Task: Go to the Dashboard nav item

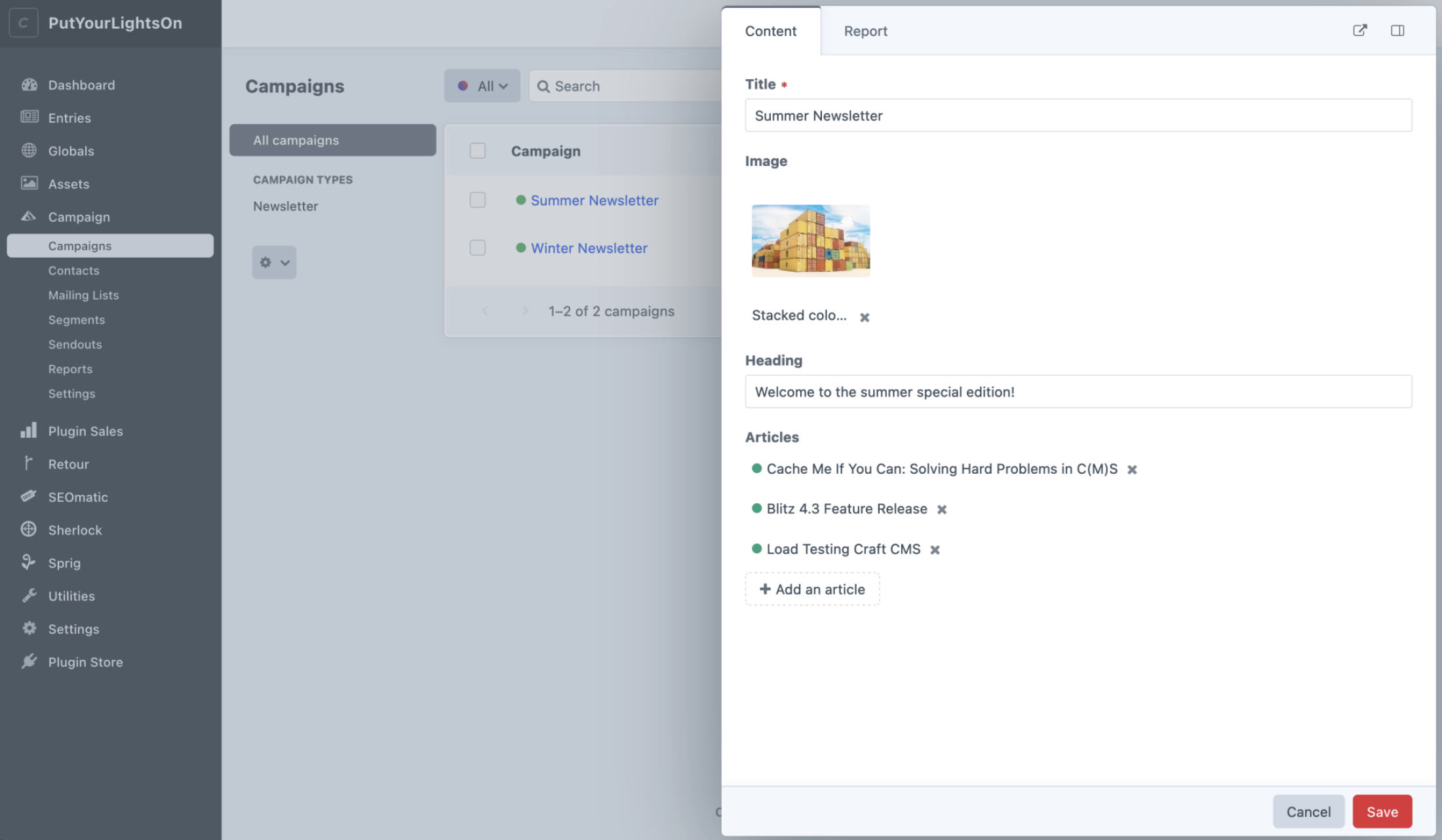Action: pos(81,85)
